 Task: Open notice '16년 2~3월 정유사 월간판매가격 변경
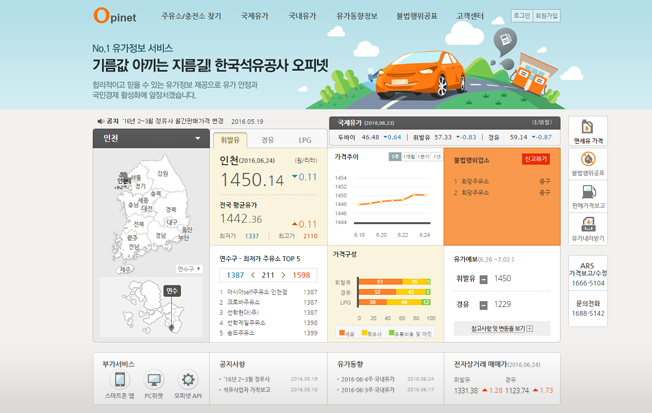pos(173,121)
